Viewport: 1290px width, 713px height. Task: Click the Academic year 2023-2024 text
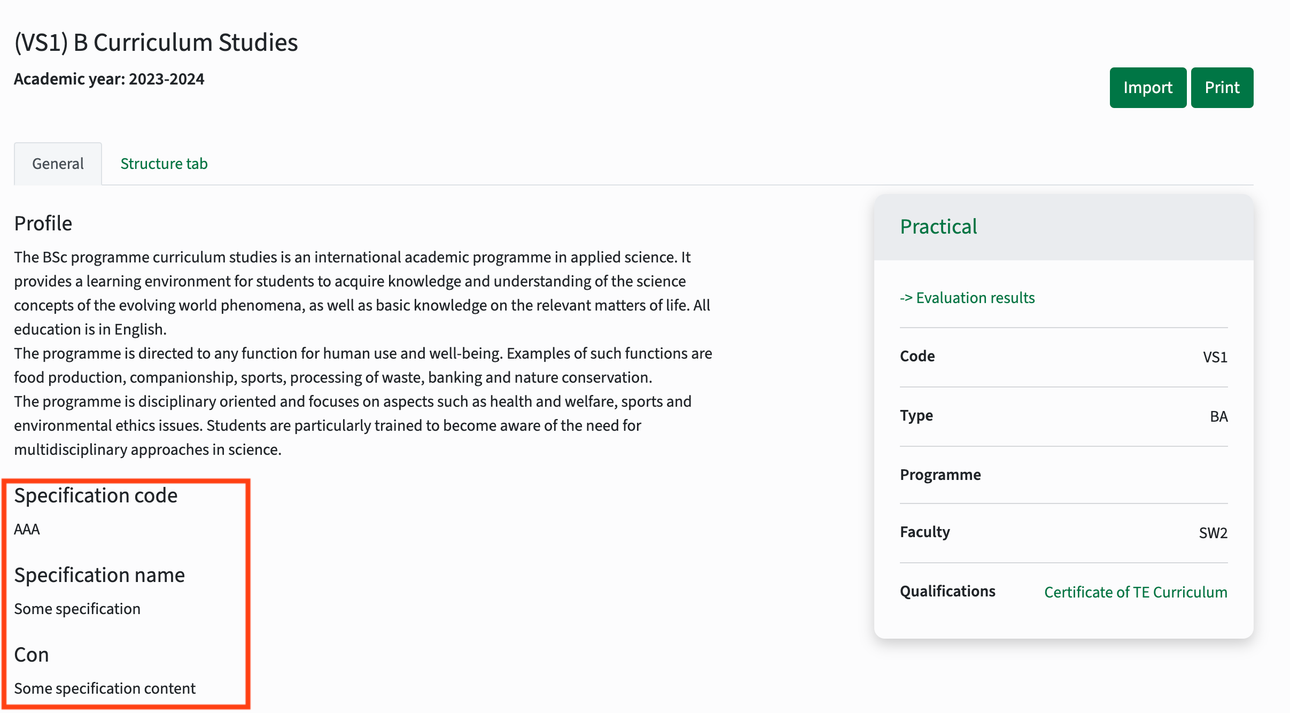point(109,79)
